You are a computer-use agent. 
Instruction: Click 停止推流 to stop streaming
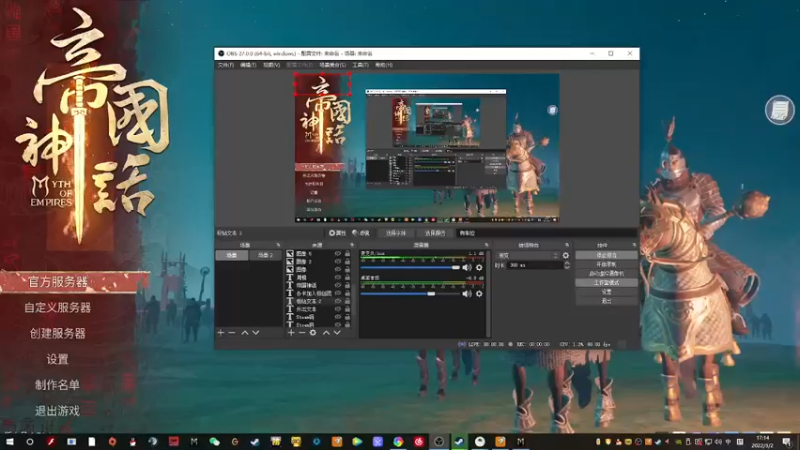pos(606,255)
